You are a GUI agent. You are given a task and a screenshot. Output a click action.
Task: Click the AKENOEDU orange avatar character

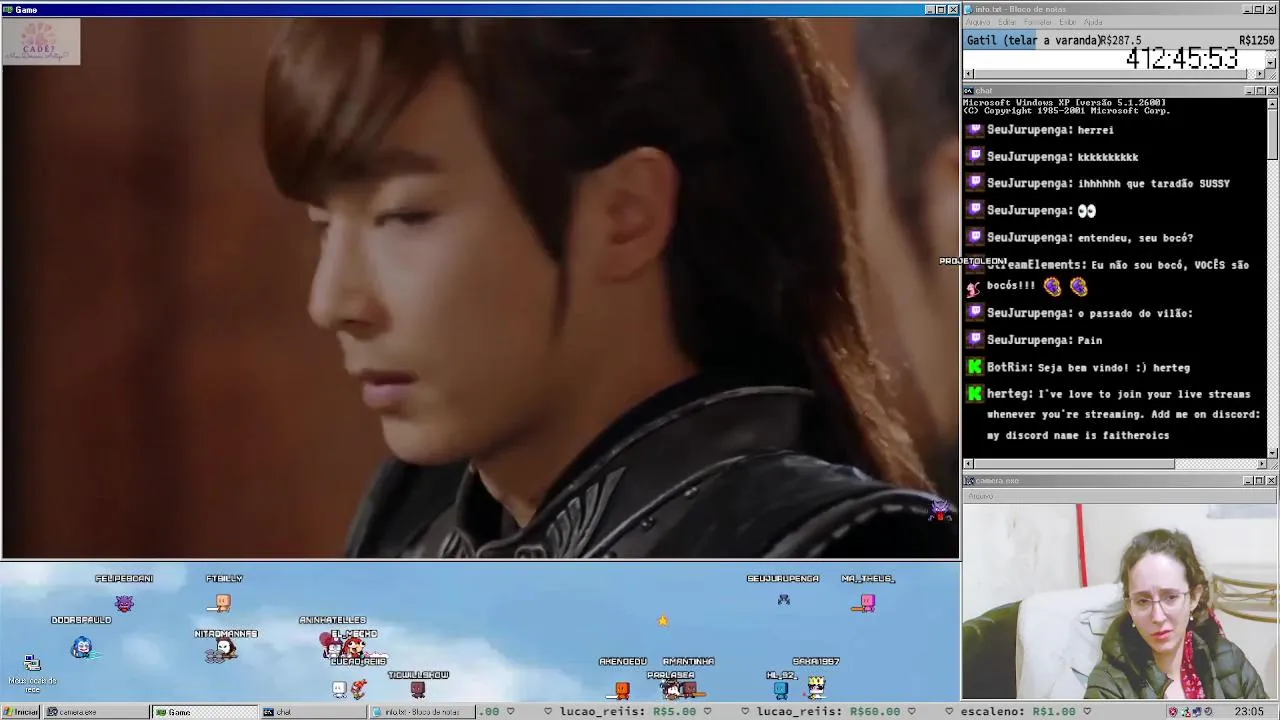coord(622,689)
